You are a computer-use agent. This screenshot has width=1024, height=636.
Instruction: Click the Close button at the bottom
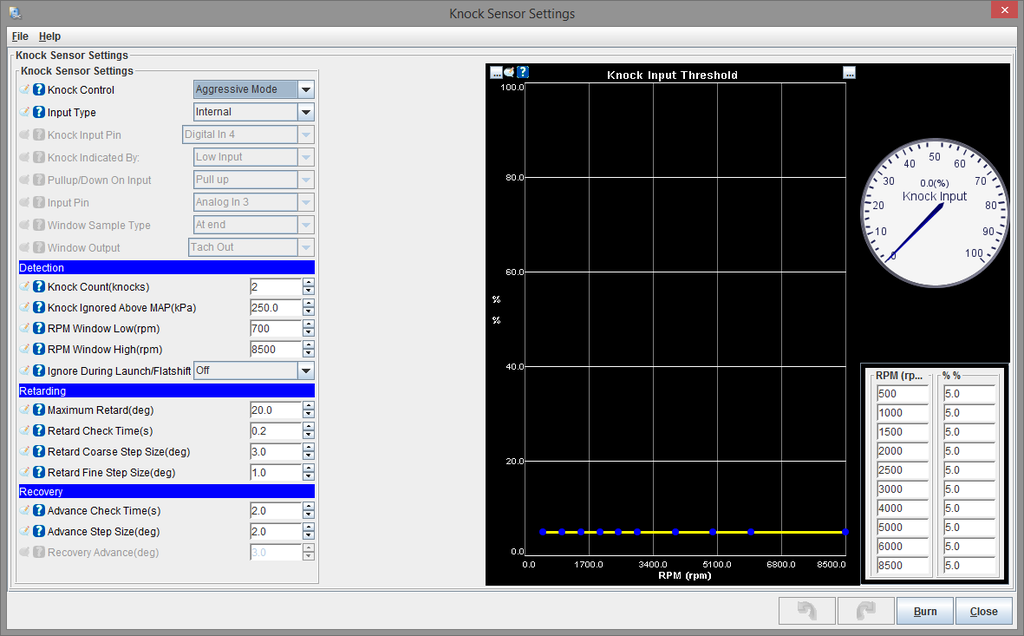tap(983, 611)
